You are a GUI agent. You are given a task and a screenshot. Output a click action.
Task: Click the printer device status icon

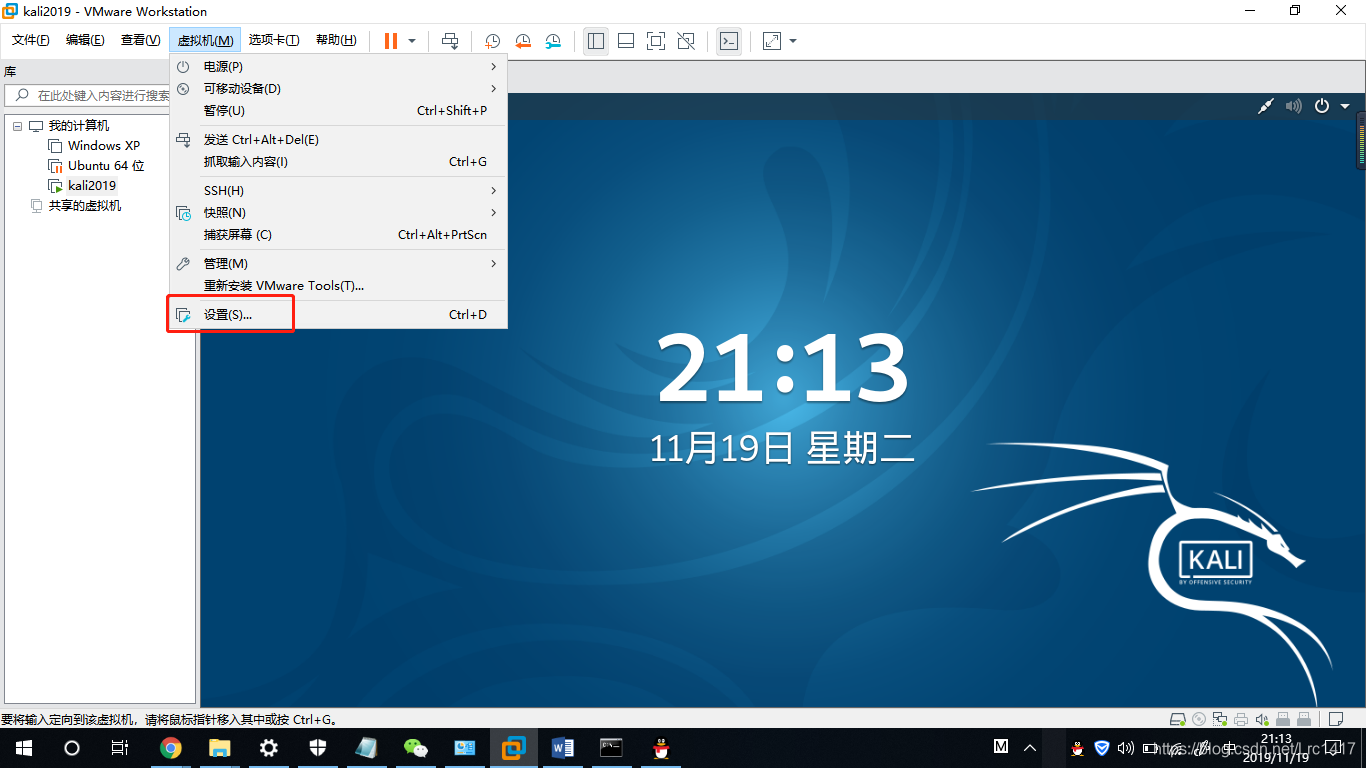point(1241,719)
